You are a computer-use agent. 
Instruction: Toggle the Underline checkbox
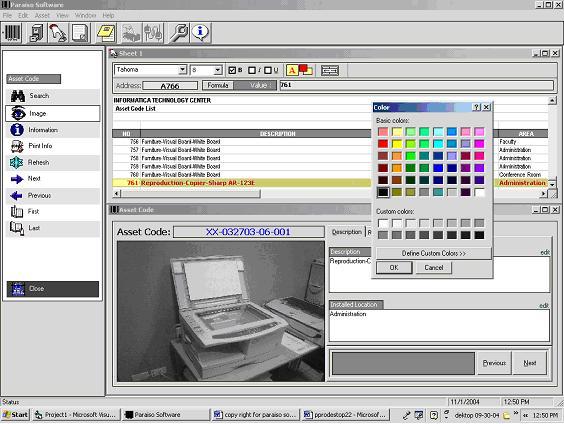(268, 70)
